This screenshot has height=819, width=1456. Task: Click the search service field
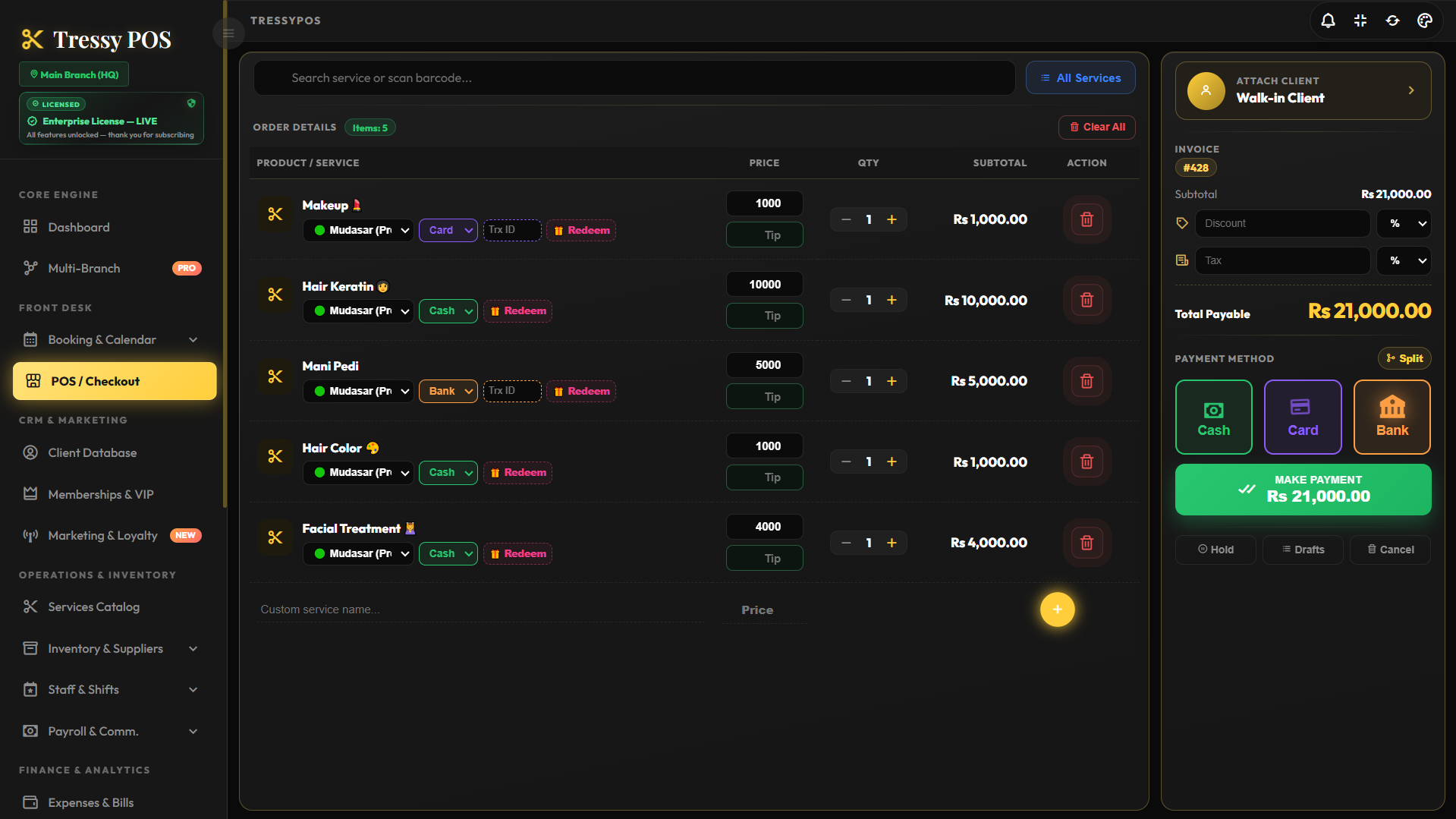[634, 78]
